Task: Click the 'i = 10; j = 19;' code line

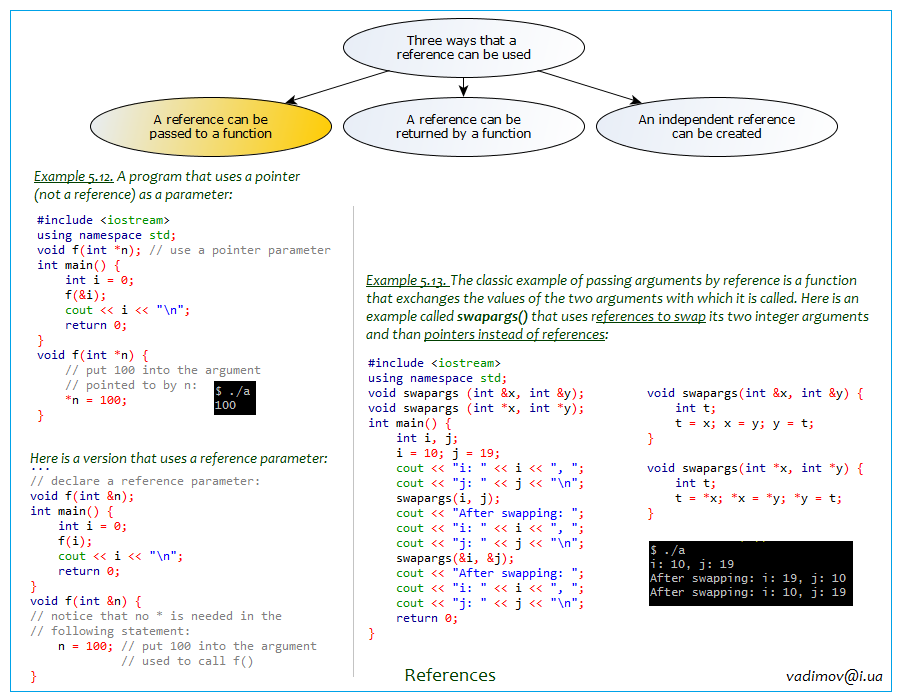Action: [x=448, y=453]
